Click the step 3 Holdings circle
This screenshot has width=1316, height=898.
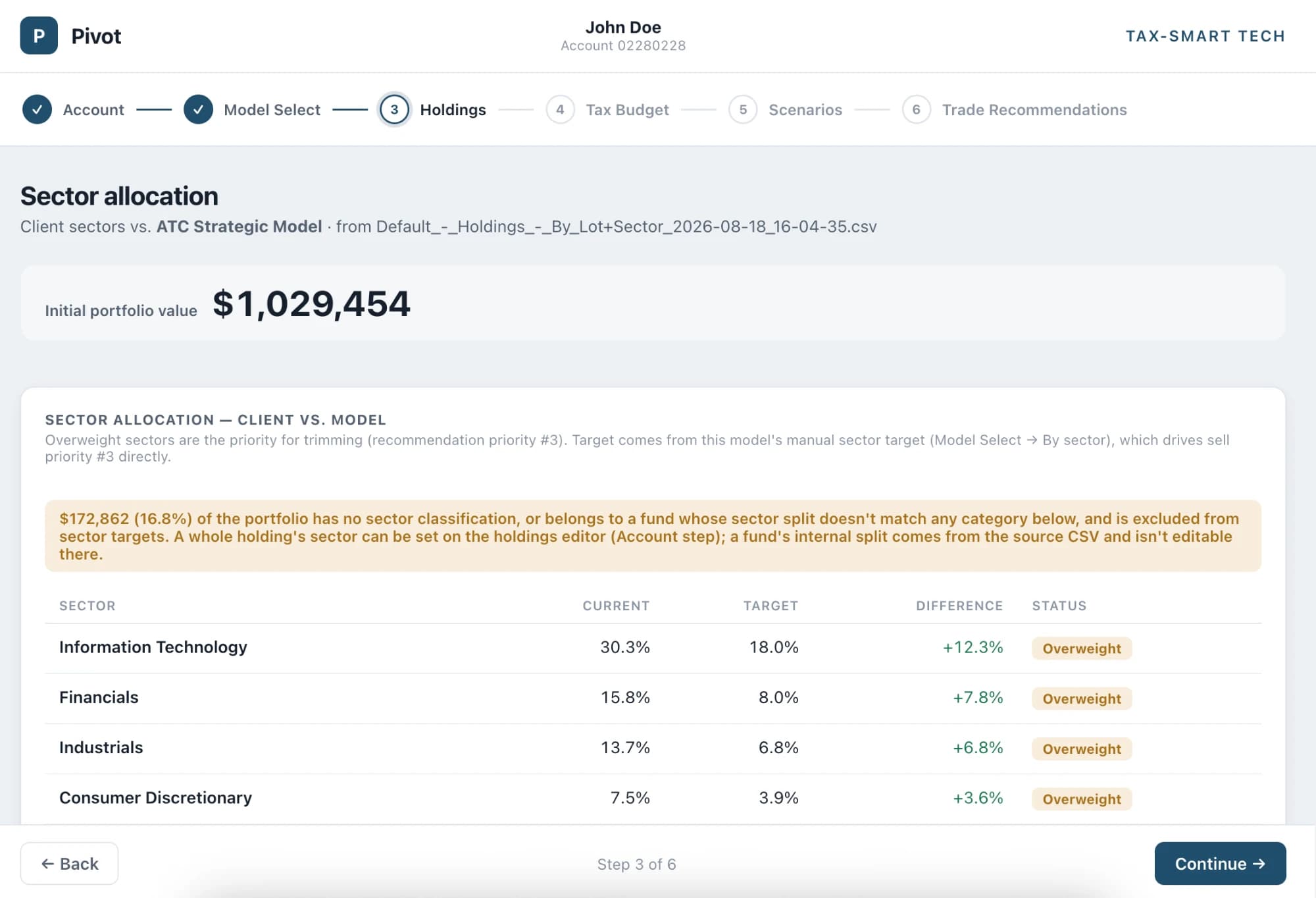(x=394, y=109)
